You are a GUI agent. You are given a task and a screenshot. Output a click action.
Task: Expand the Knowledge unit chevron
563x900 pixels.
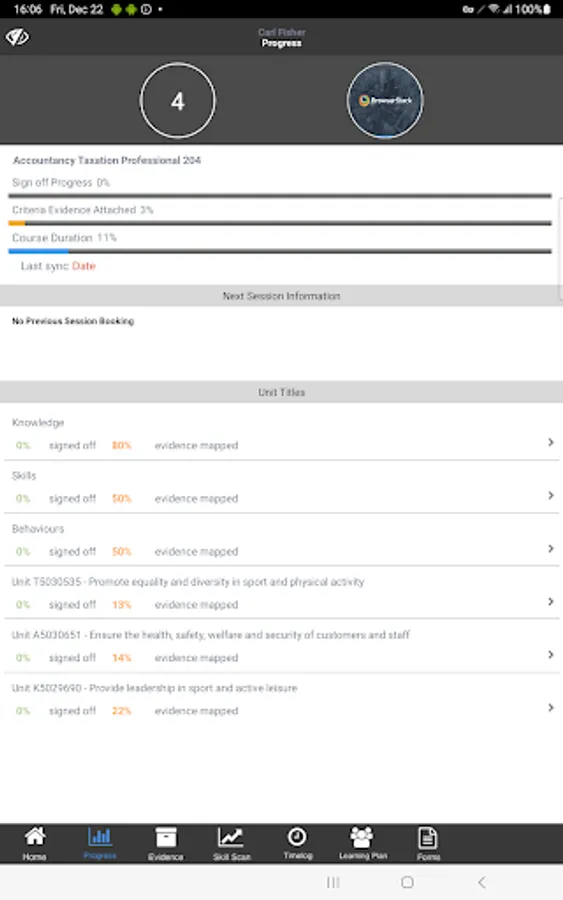550,442
